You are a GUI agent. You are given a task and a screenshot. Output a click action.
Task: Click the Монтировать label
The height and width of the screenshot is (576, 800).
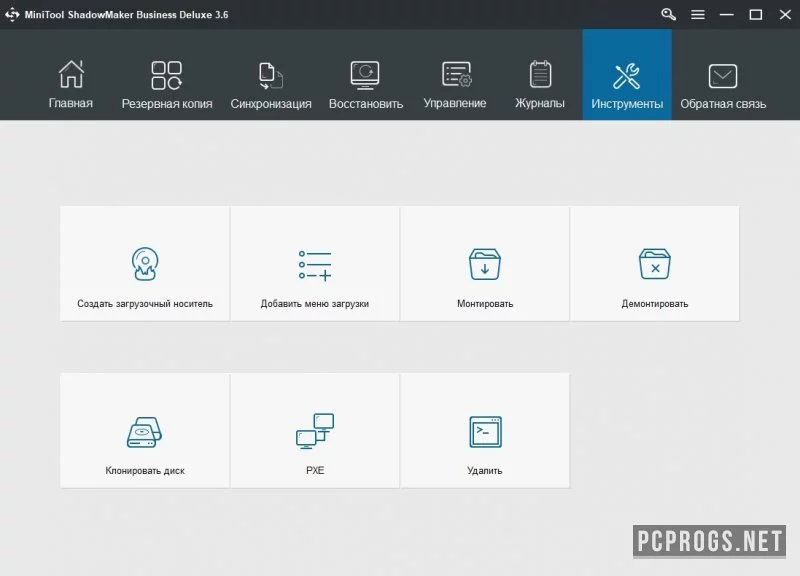(x=485, y=304)
